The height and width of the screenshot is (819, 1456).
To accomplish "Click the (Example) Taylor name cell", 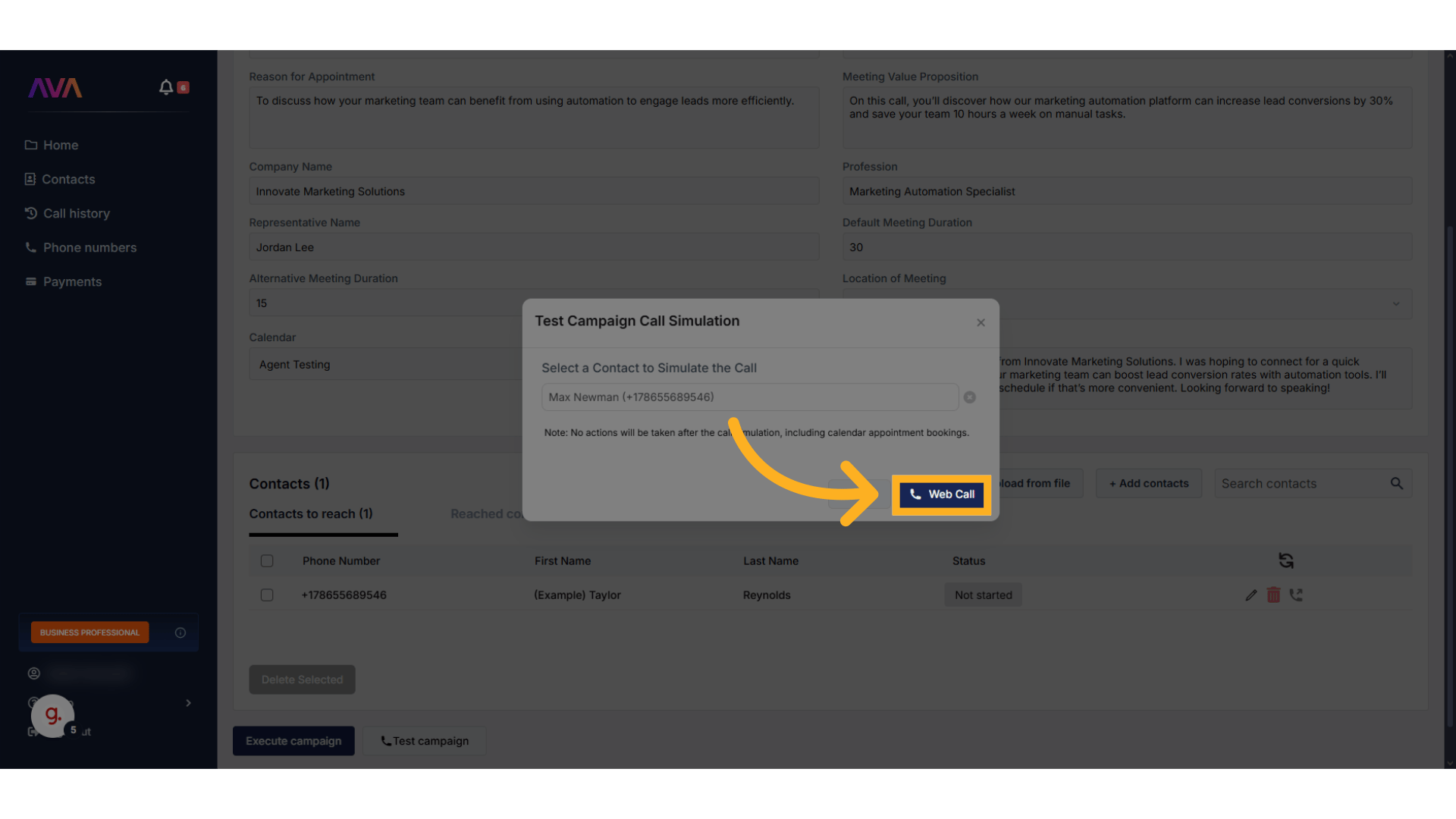I will [x=577, y=595].
